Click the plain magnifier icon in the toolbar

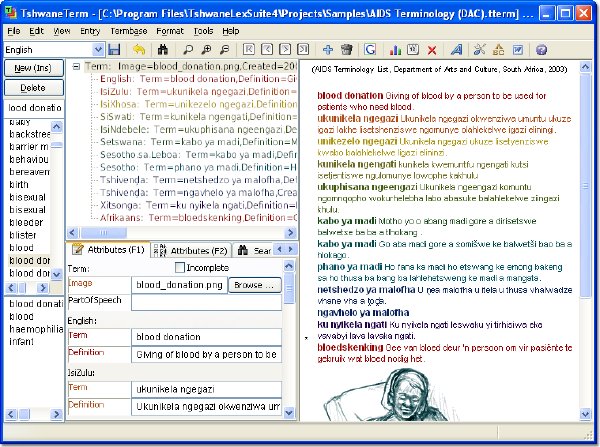click(188, 50)
